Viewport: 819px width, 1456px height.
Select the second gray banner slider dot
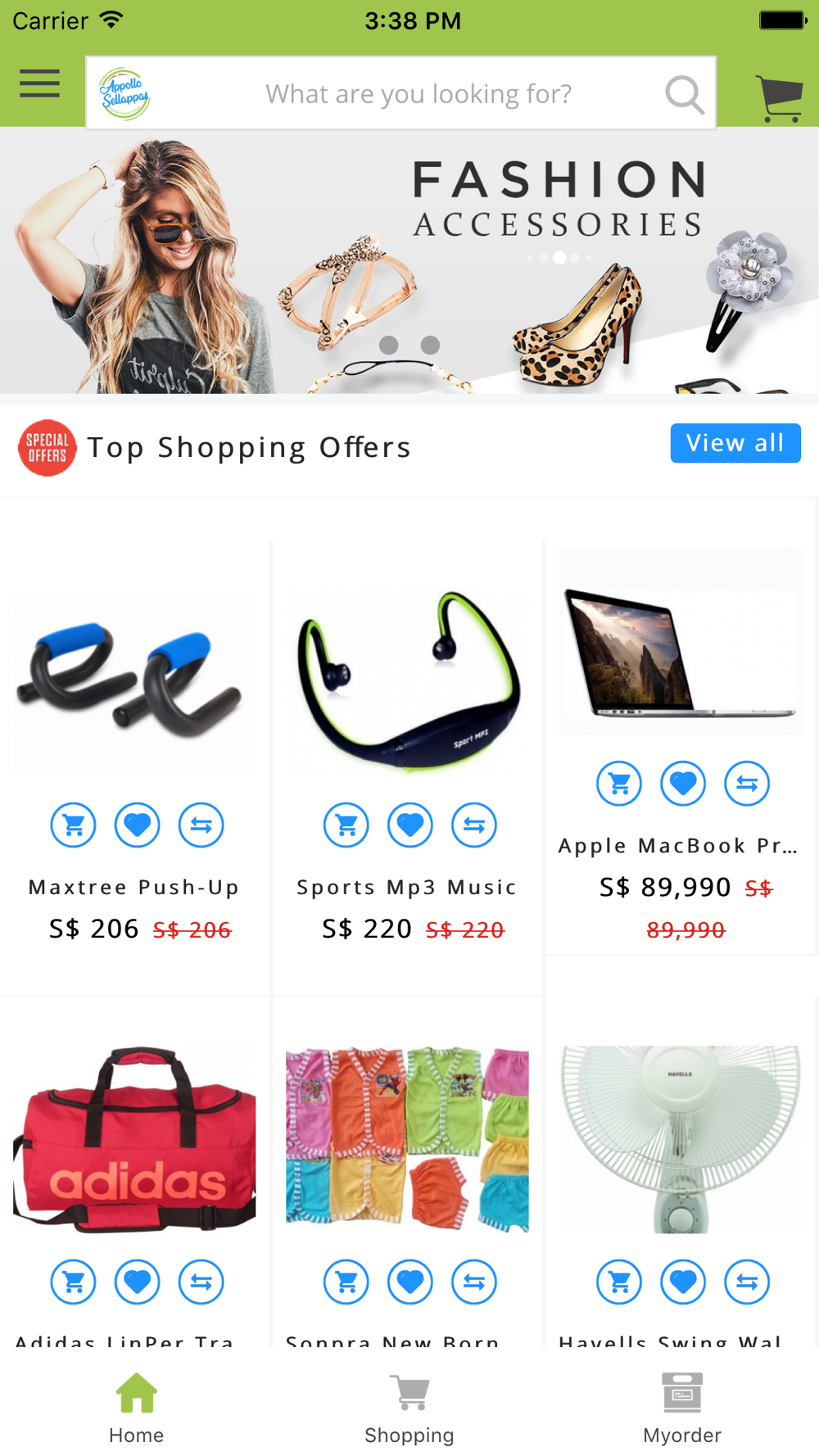click(430, 346)
